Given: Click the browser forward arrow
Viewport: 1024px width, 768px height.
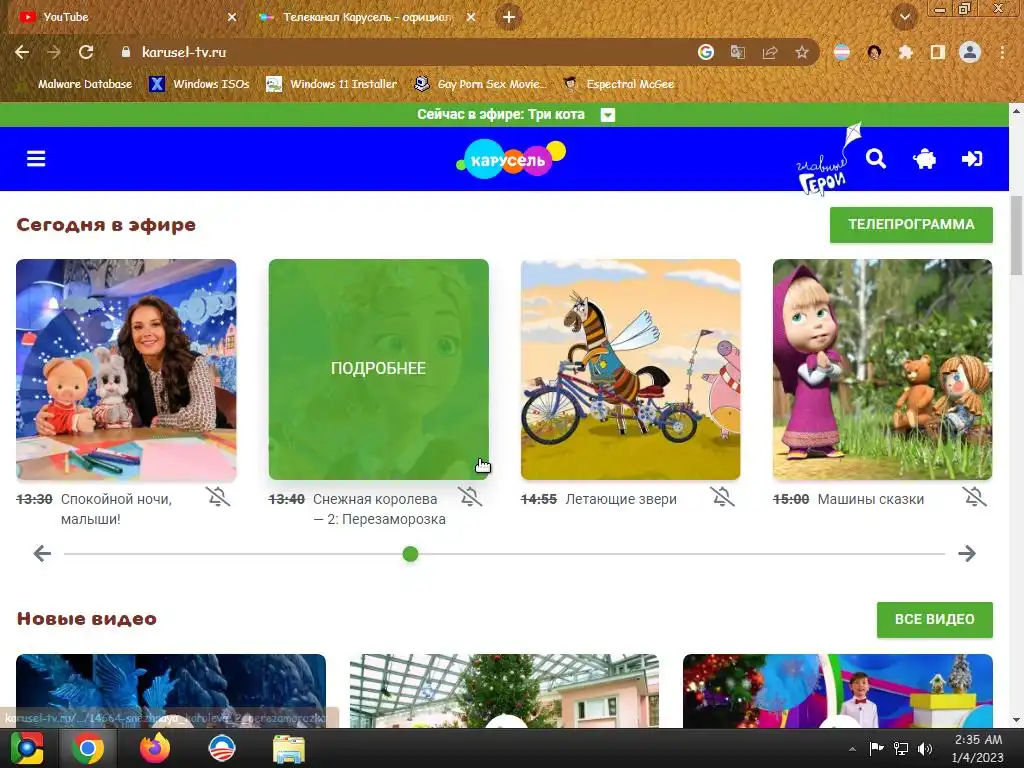Looking at the screenshot, I should pos(54,52).
